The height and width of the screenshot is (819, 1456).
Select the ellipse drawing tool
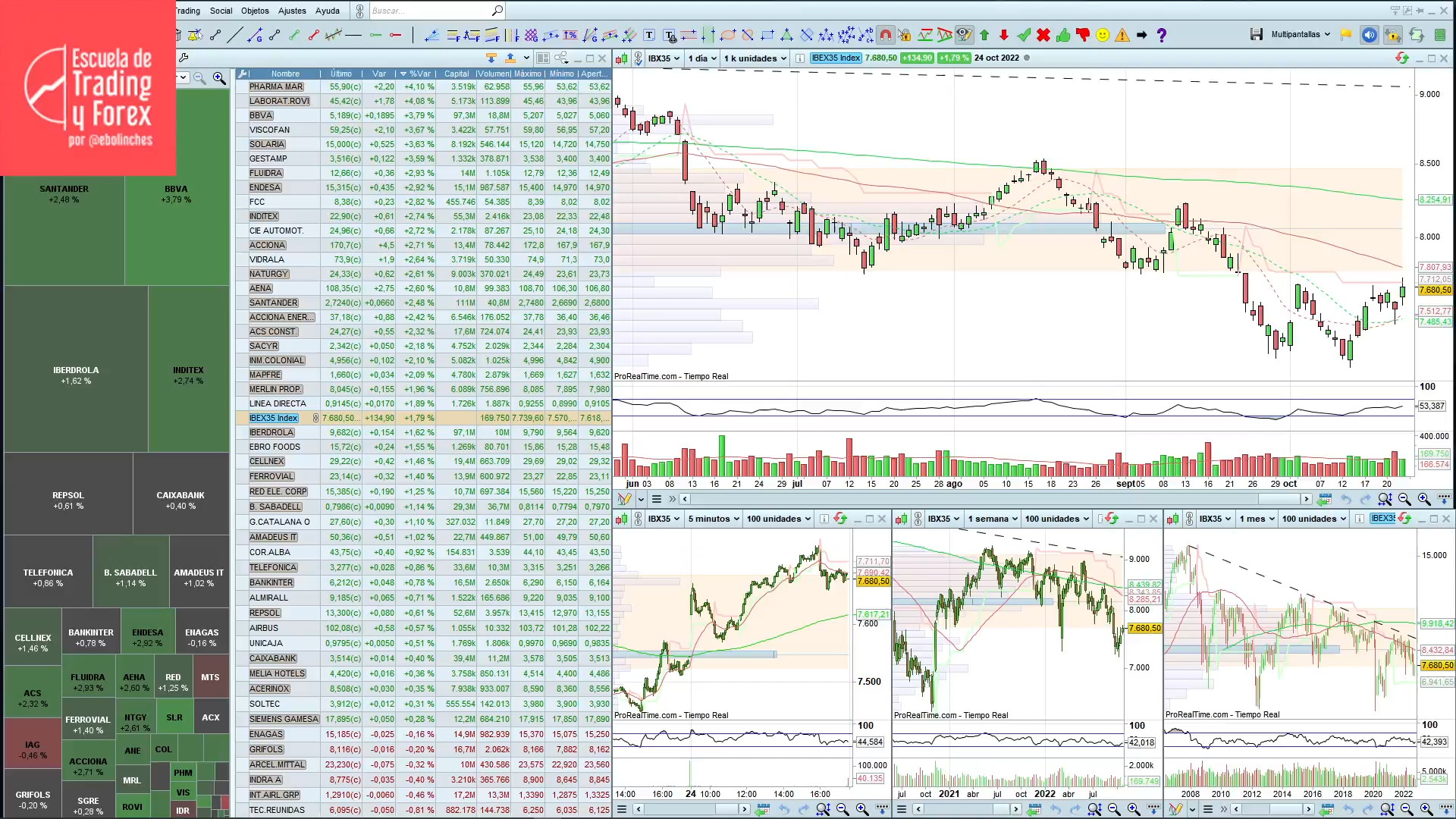point(728,35)
